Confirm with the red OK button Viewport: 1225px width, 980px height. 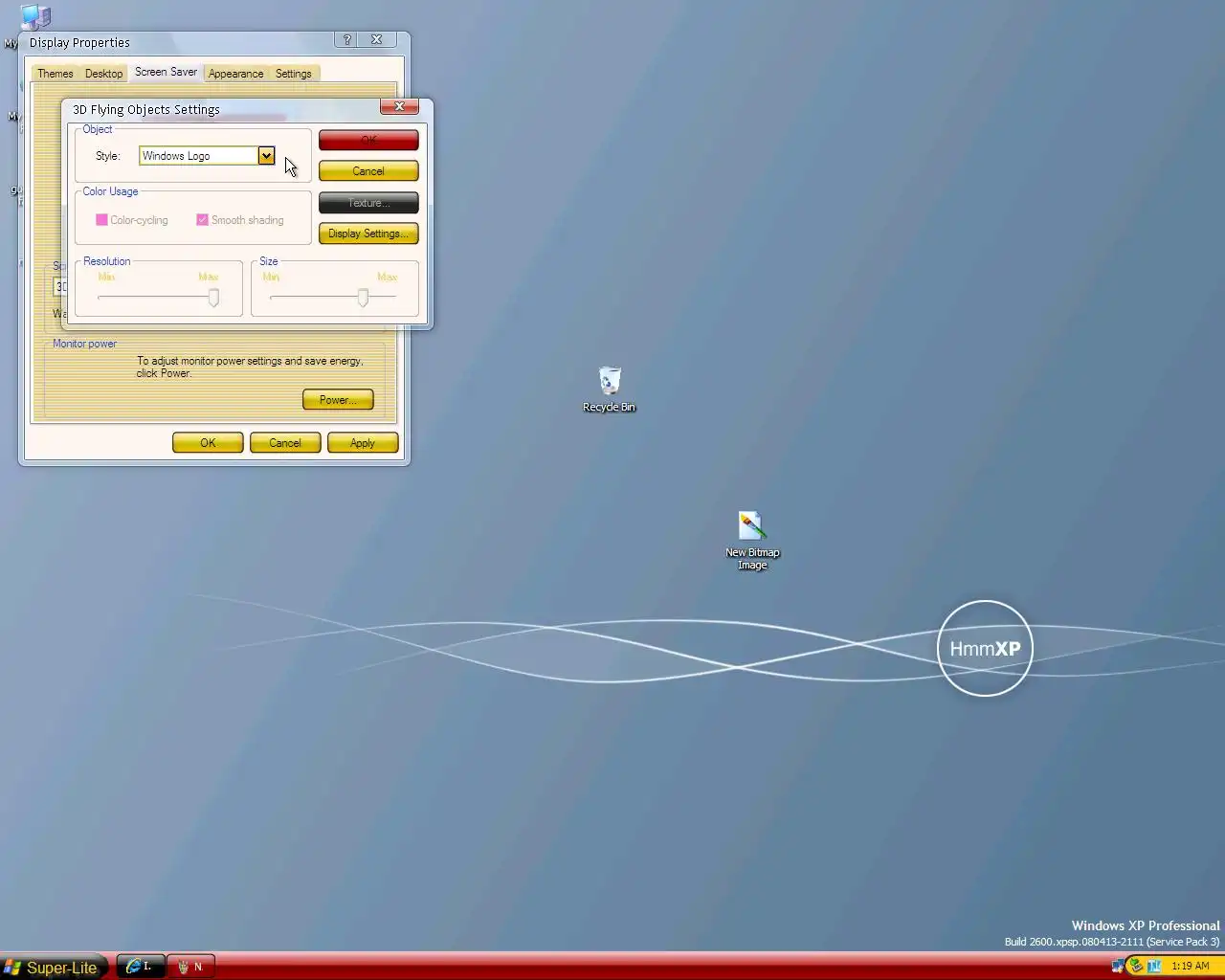tap(368, 140)
